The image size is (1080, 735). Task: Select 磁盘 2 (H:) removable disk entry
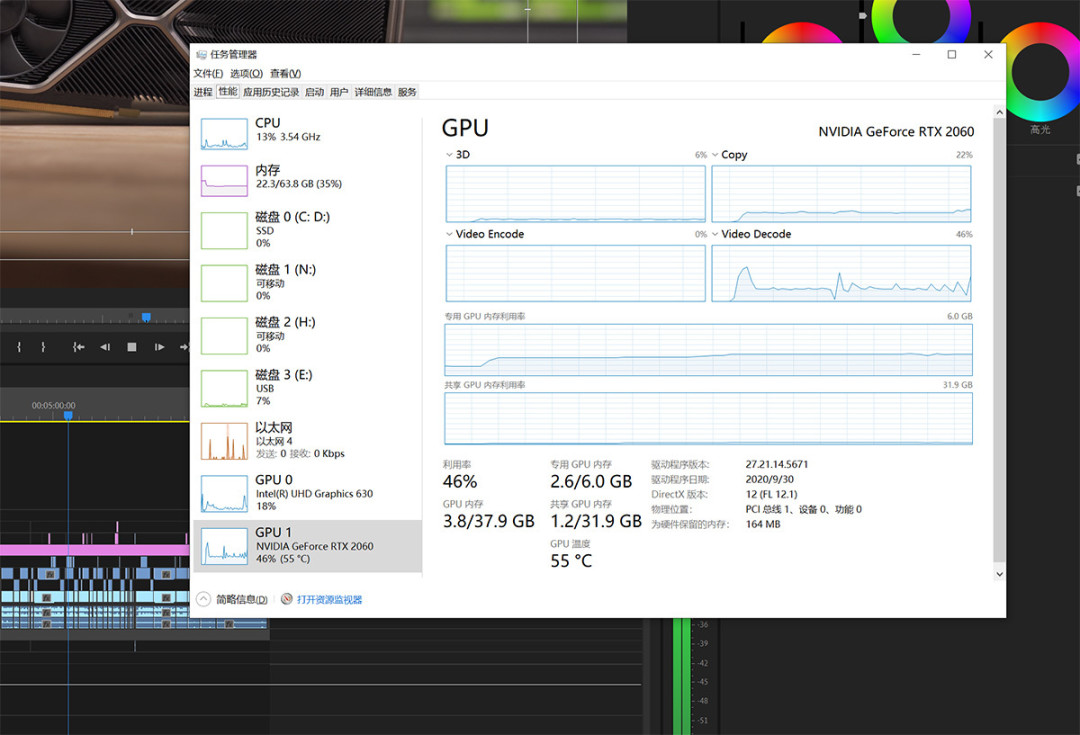(x=307, y=335)
